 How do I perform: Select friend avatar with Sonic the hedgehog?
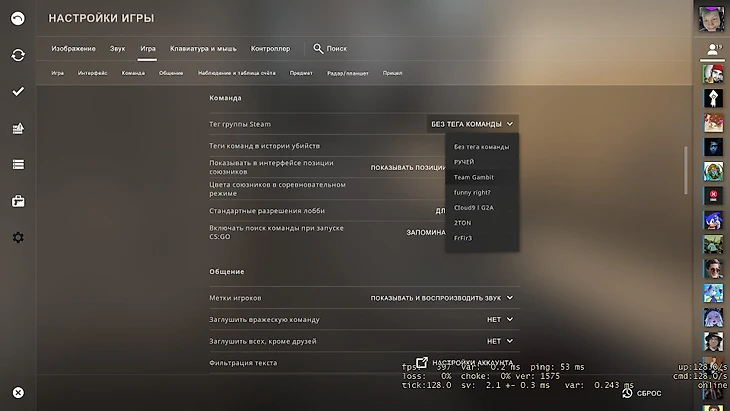click(713, 220)
